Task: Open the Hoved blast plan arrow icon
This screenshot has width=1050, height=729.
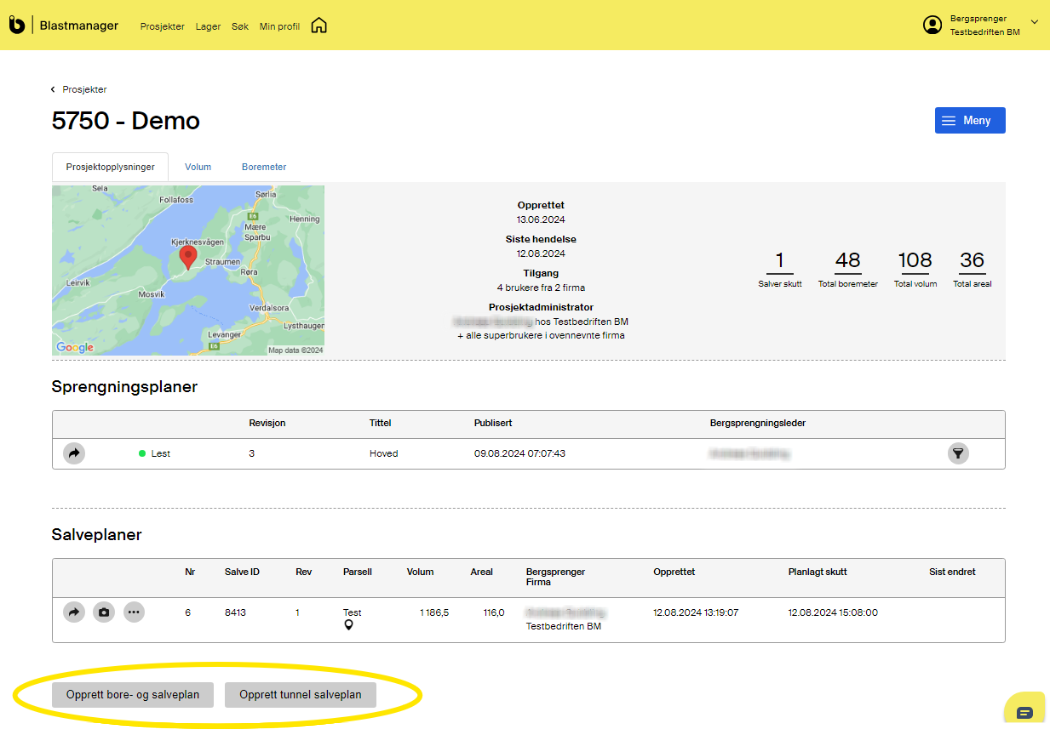Action: tap(74, 453)
